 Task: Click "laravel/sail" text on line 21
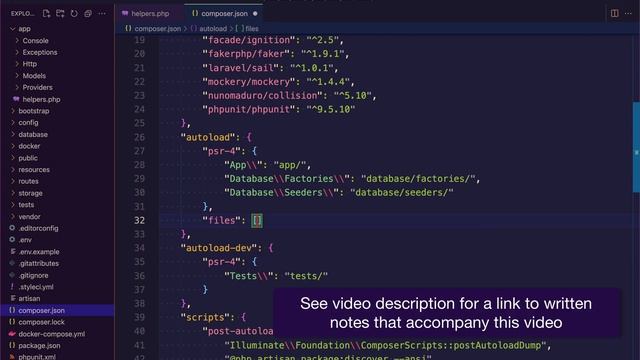pyautogui.click(x=240, y=68)
